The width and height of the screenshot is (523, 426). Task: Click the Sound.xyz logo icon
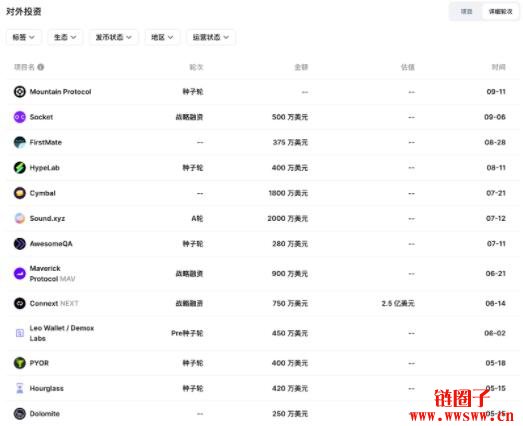[20, 219]
